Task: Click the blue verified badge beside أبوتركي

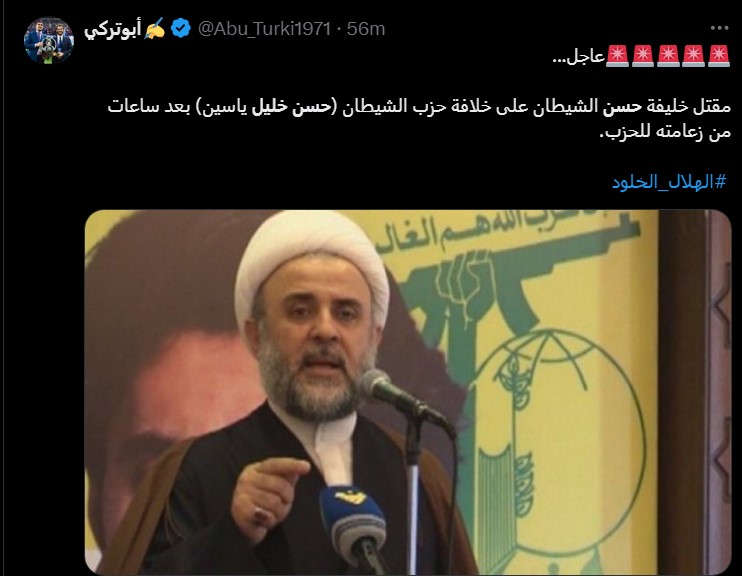Action: click(x=181, y=28)
